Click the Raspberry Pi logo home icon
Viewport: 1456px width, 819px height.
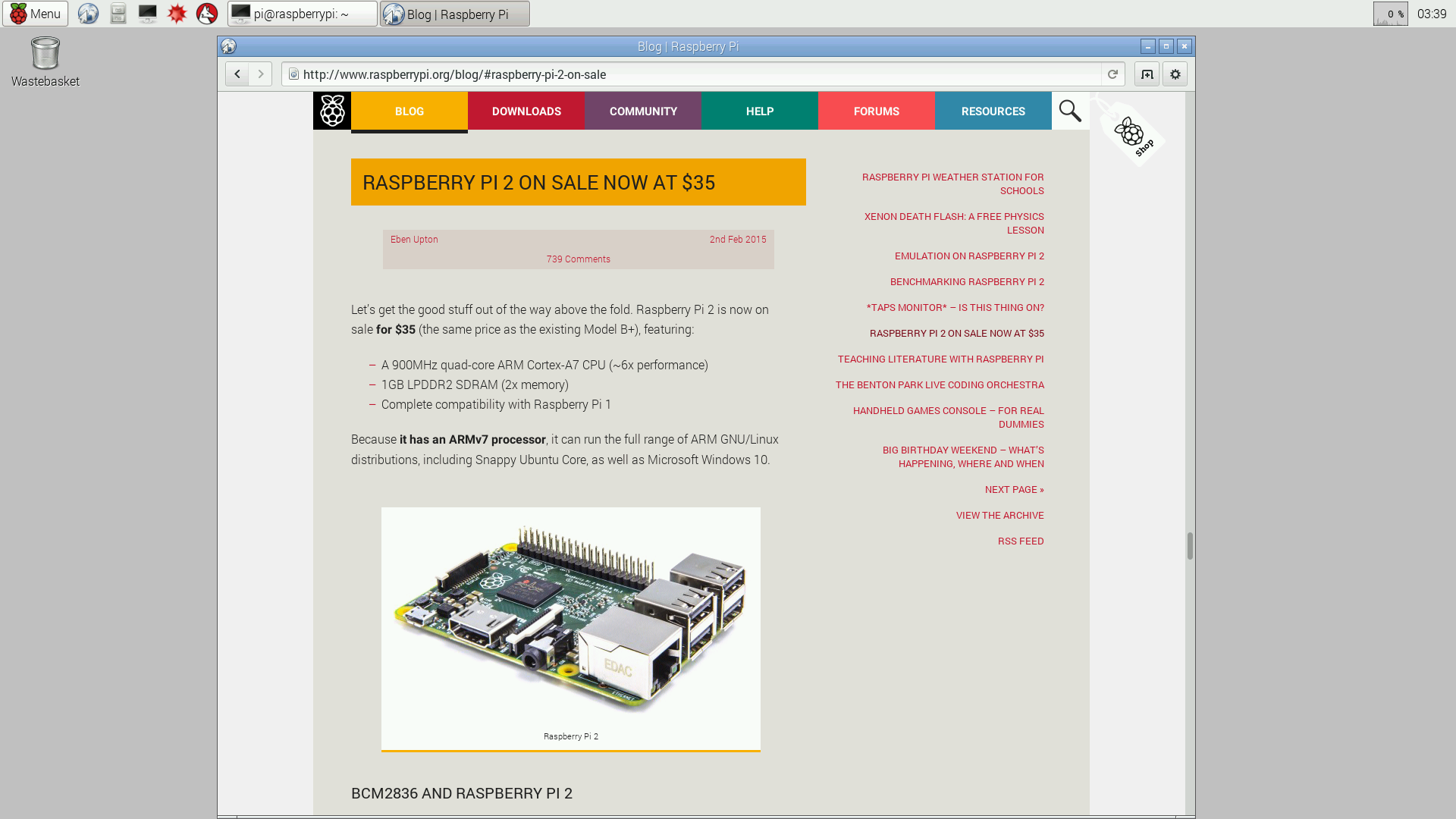[332, 111]
